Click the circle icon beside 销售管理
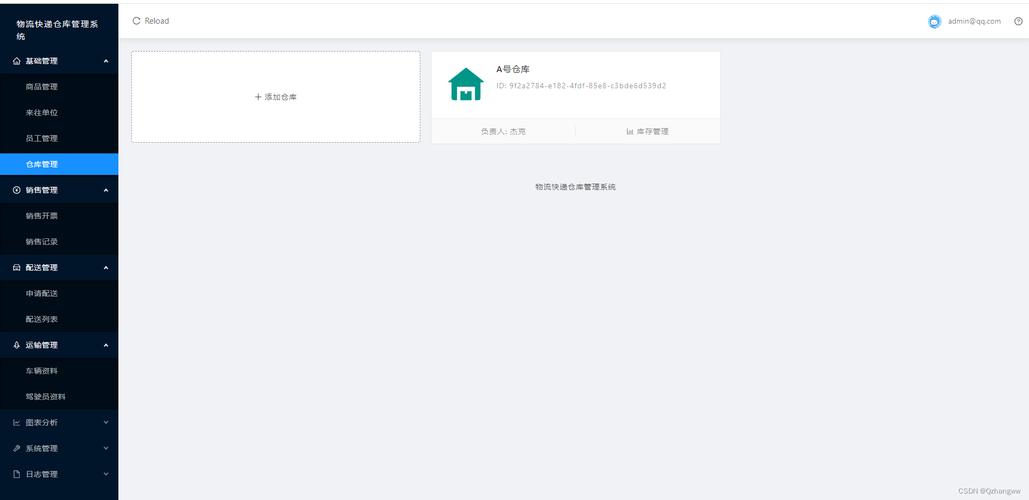Screen dimensions: 1029x500 click(17, 190)
